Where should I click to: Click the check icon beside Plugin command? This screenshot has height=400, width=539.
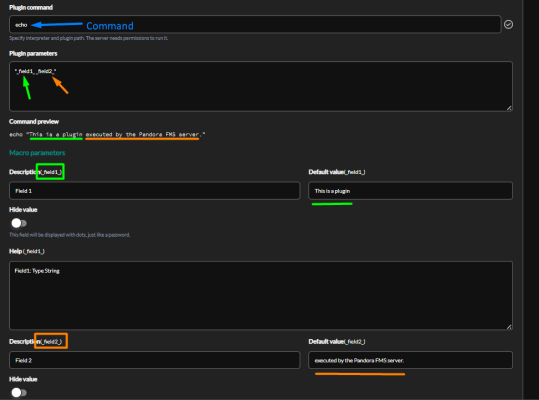tap(508, 24)
